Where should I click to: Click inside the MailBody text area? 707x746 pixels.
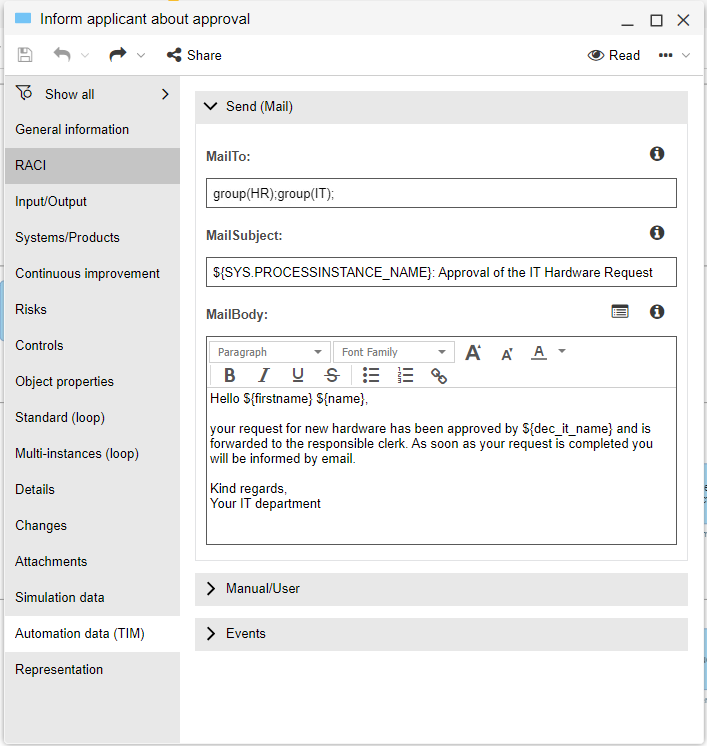click(441, 466)
